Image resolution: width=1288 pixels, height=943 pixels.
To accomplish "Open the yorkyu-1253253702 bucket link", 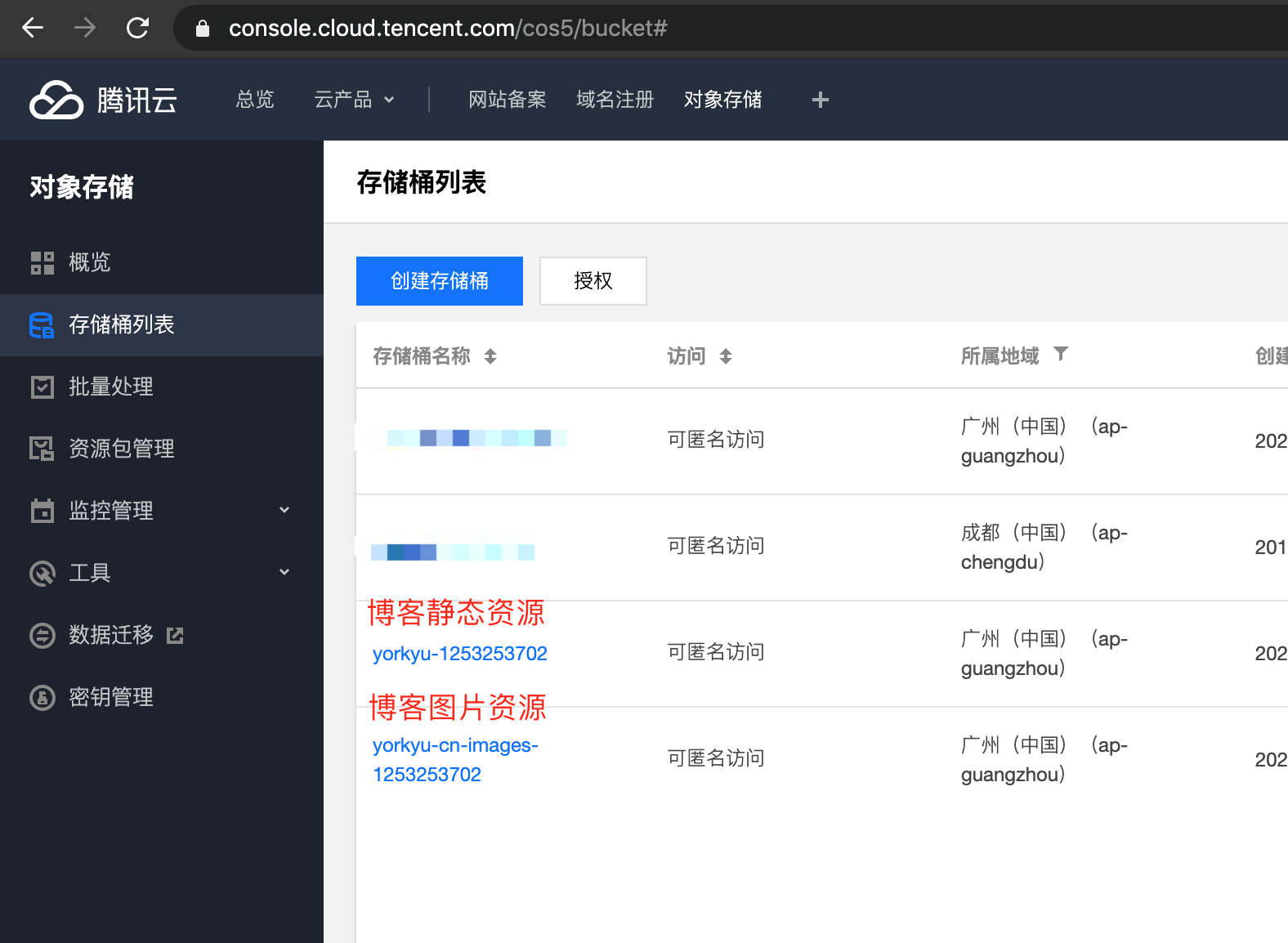I will pyautogui.click(x=460, y=654).
